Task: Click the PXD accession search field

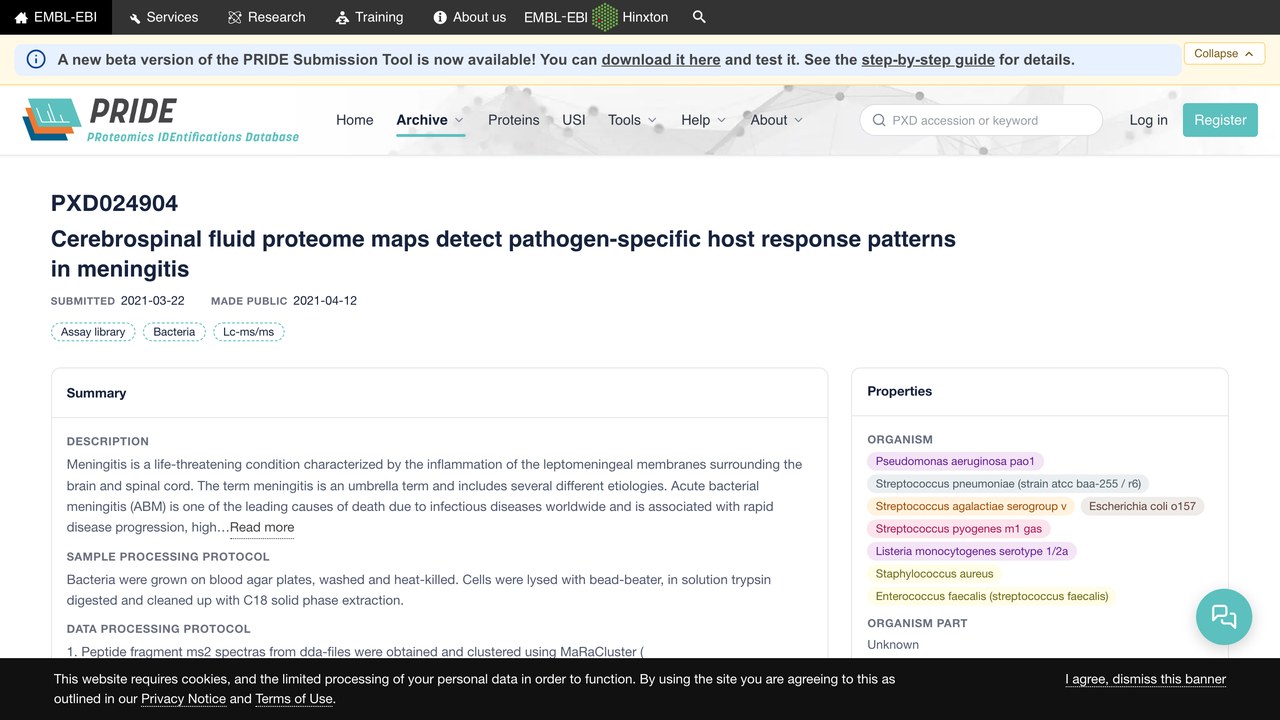Action: click(x=981, y=120)
